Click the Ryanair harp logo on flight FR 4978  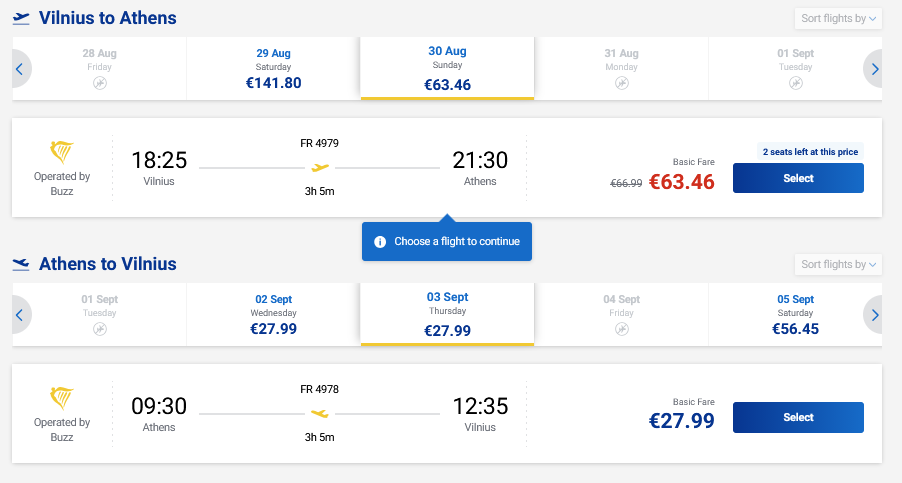coord(62,398)
